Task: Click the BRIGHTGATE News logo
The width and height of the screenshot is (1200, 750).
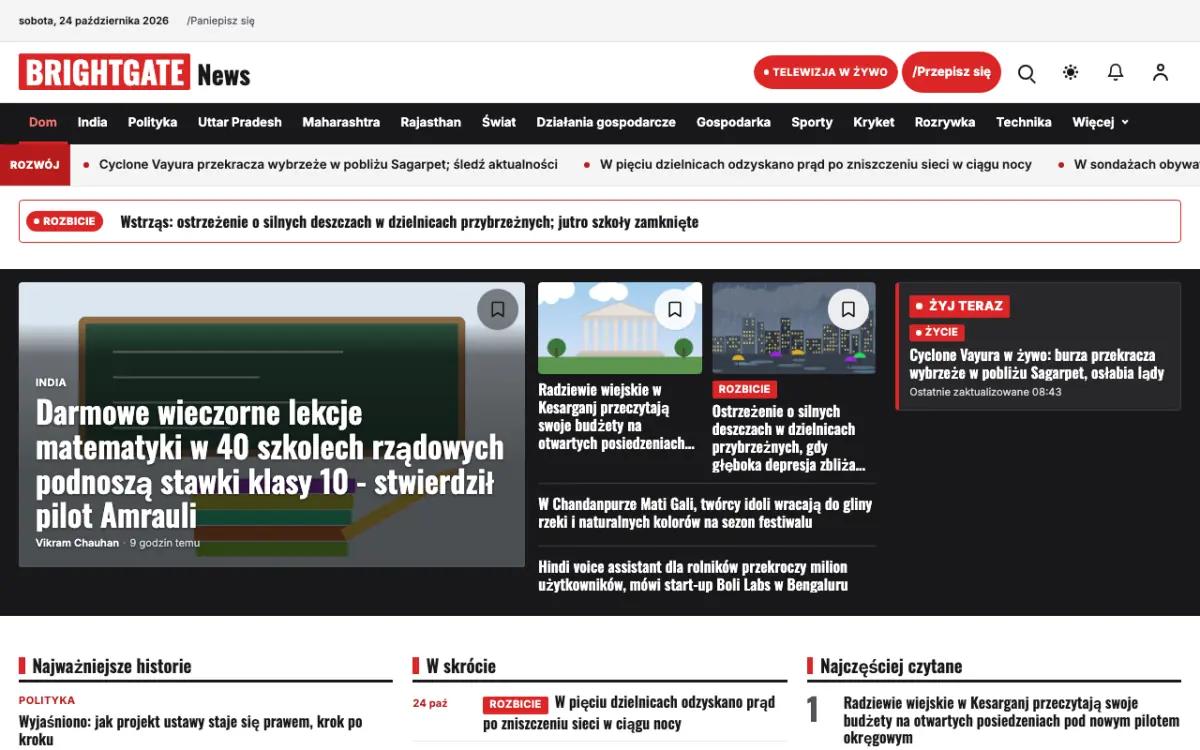Action: 134,73
